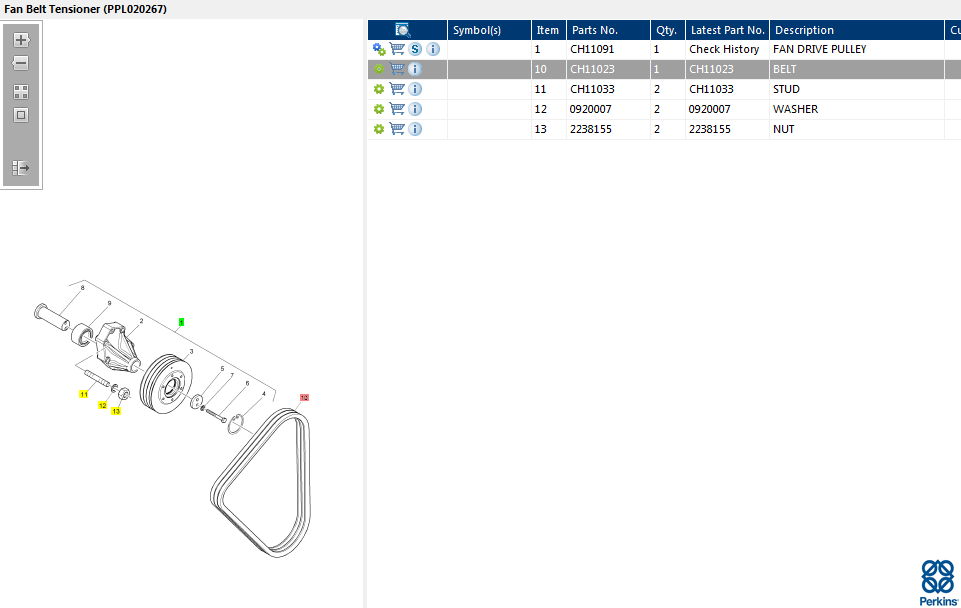Click the four-squares grid icon in diagram toolbar
The height and width of the screenshot is (608, 961).
coord(21,91)
